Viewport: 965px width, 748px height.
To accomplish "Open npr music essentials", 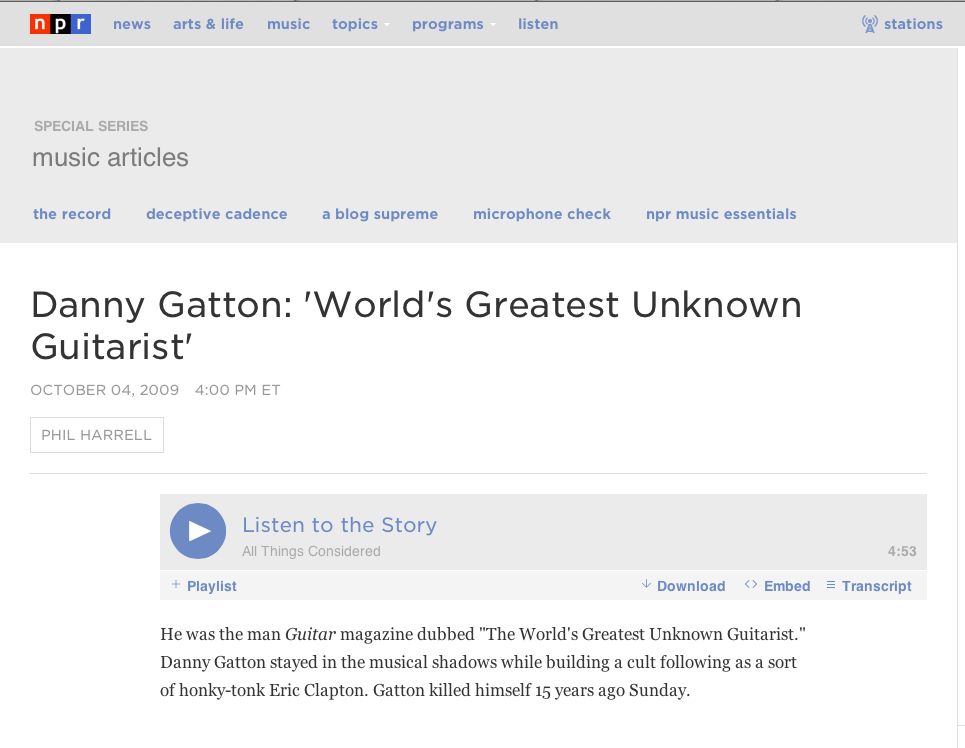I will point(721,214).
